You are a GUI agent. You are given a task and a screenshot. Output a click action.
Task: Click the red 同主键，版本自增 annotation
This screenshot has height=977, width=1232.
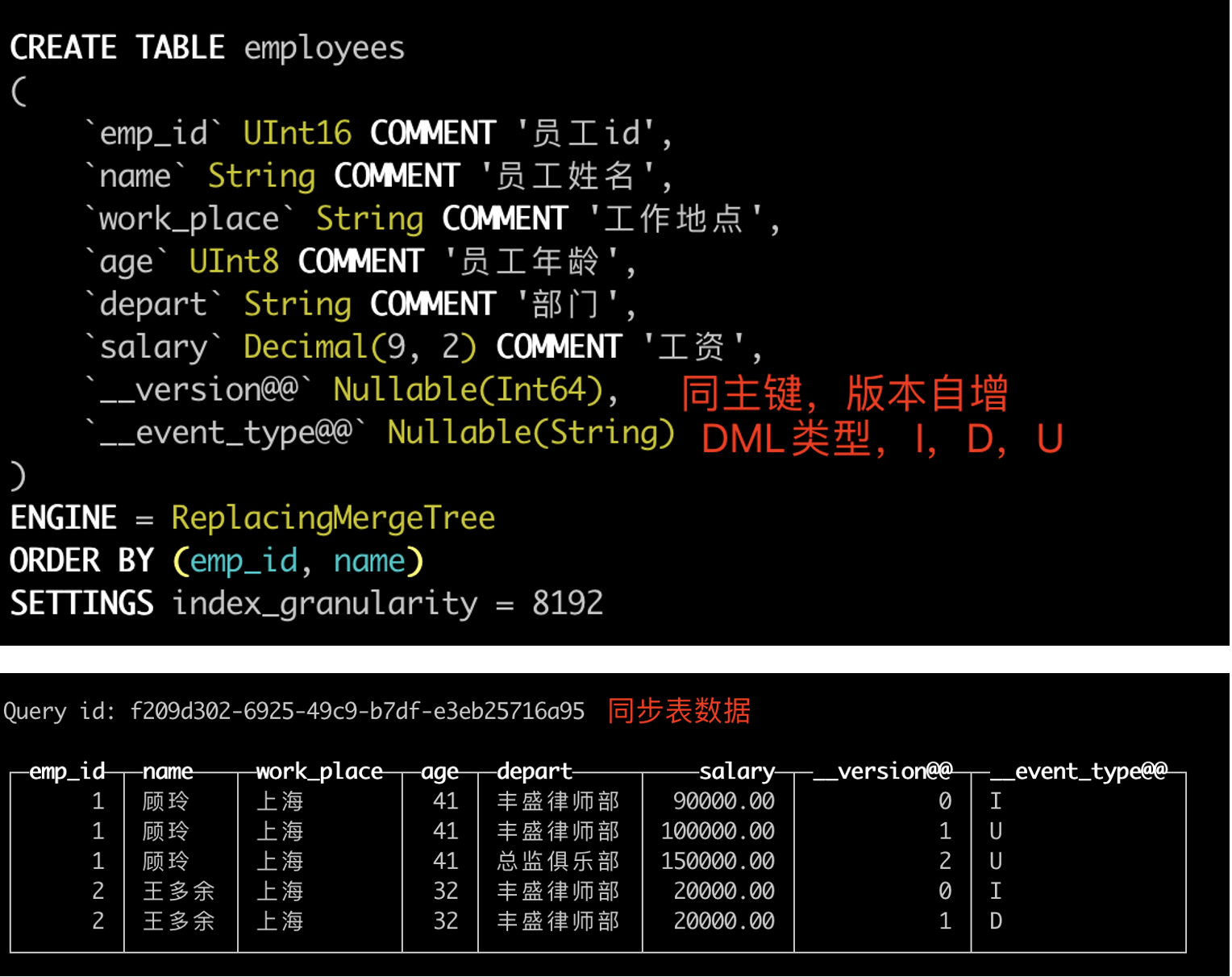point(843,393)
